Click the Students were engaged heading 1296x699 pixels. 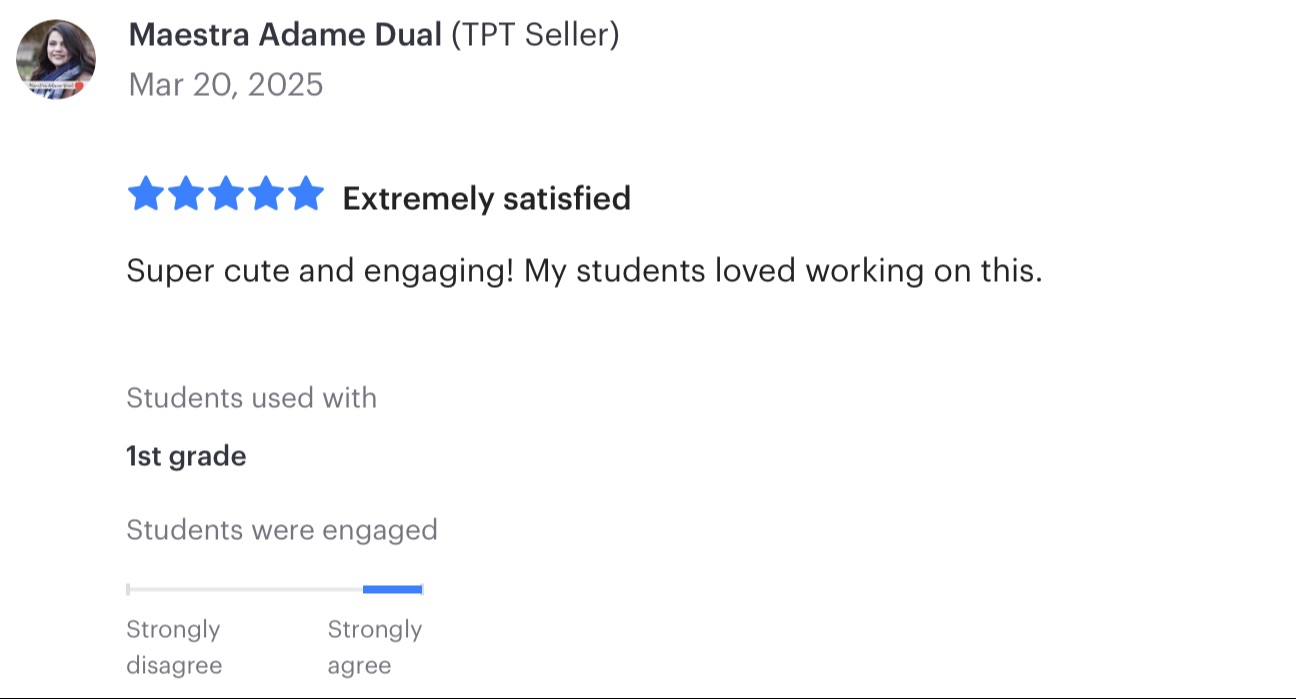pyautogui.click(x=282, y=530)
